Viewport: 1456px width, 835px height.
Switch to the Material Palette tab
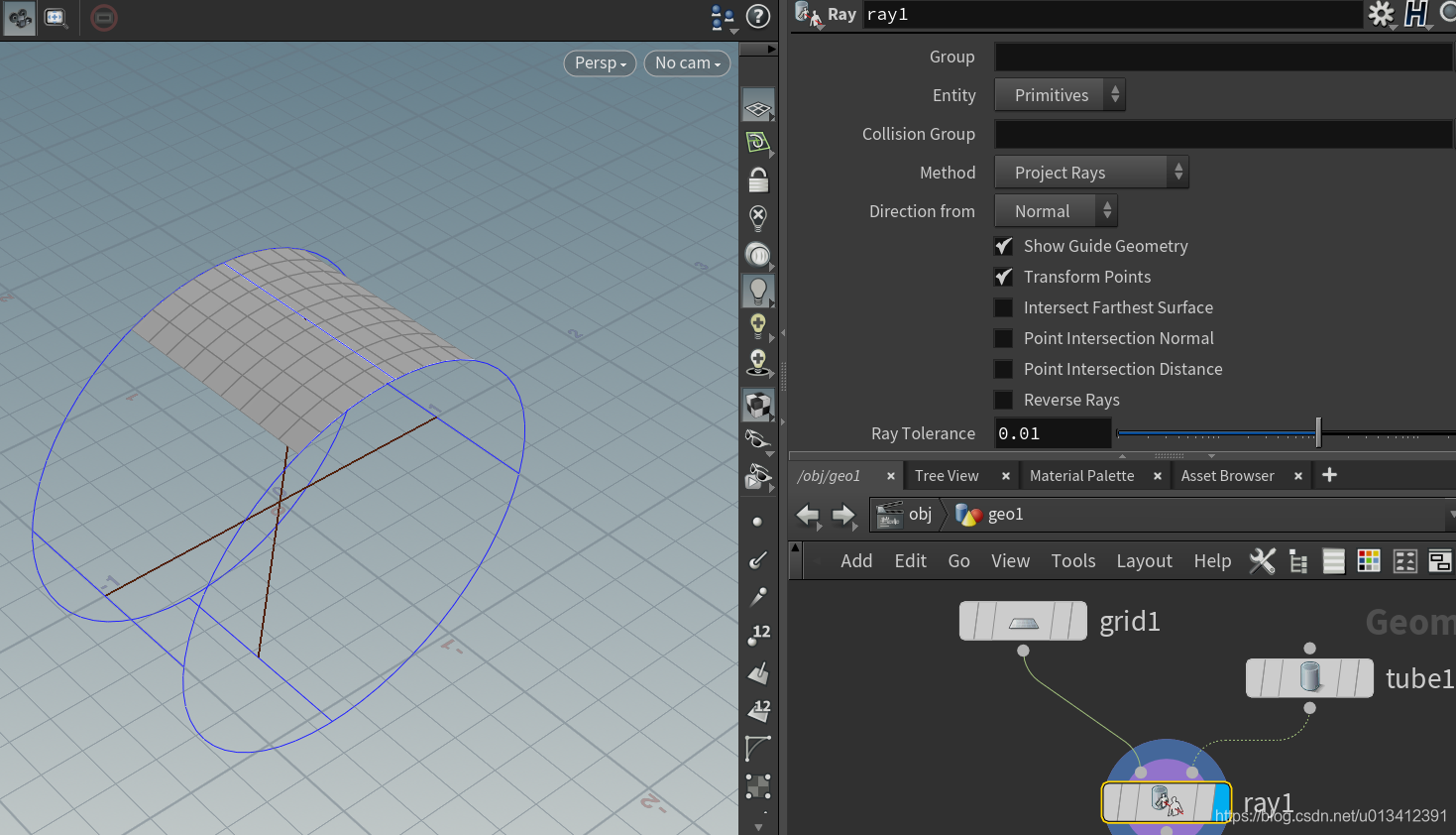[1081, 476]
